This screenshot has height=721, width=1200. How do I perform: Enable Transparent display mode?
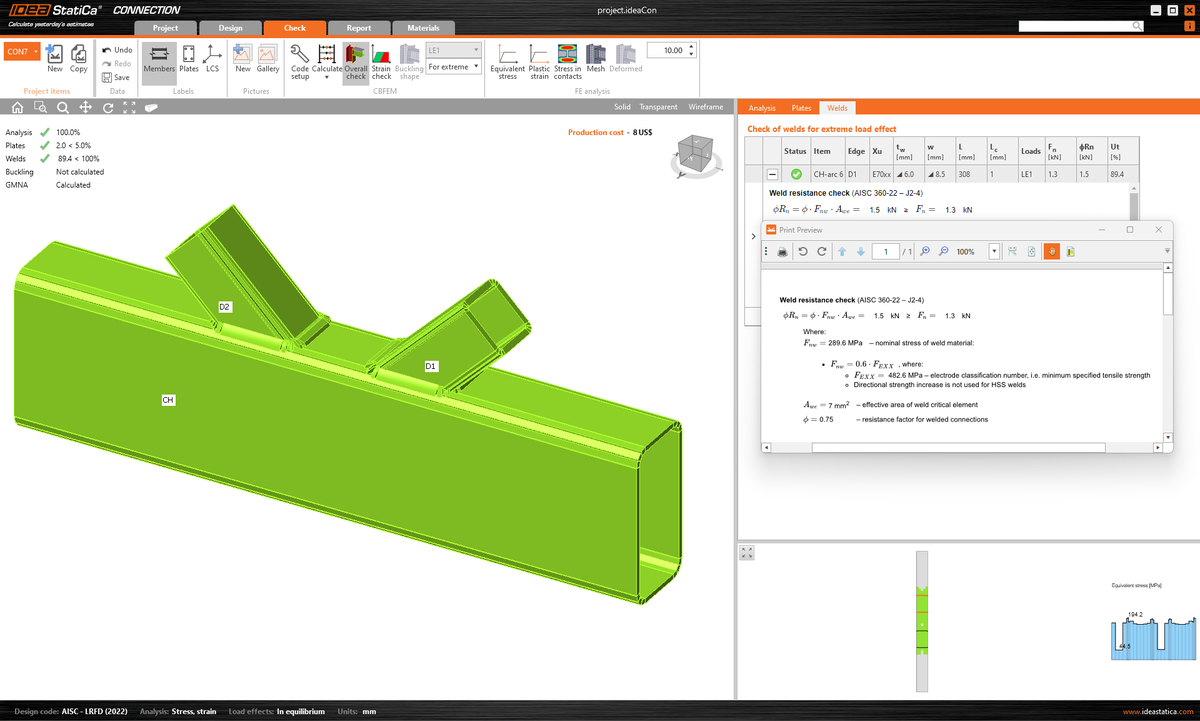657,106
